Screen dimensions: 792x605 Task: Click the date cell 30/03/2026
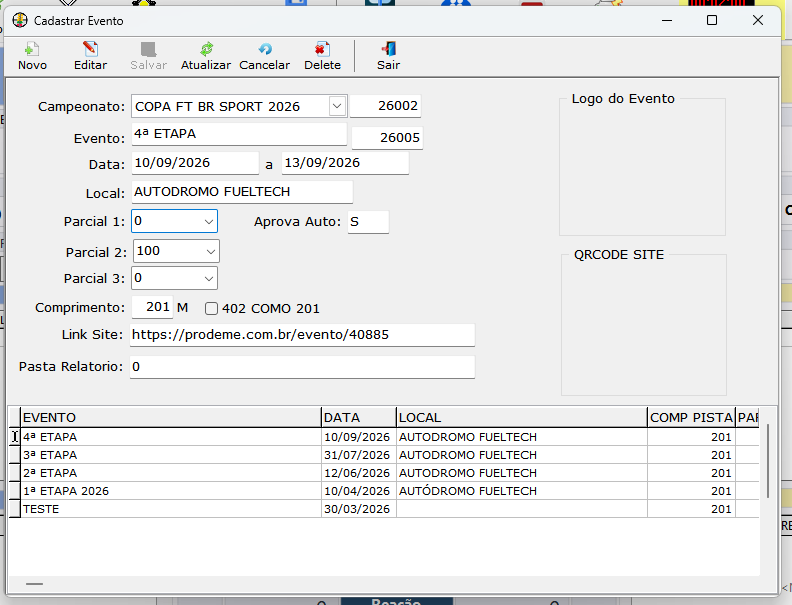[x=359, y=509]
